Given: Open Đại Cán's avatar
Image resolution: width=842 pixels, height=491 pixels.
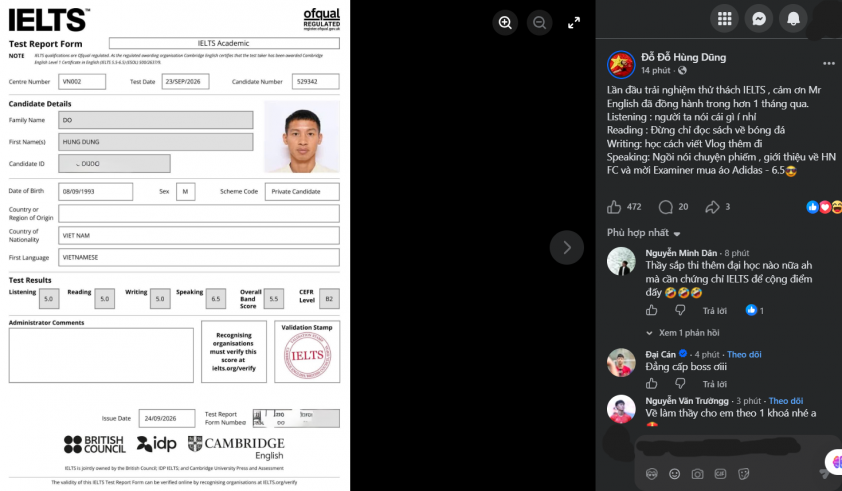Looking at the screenshot, I should [621, 362].
